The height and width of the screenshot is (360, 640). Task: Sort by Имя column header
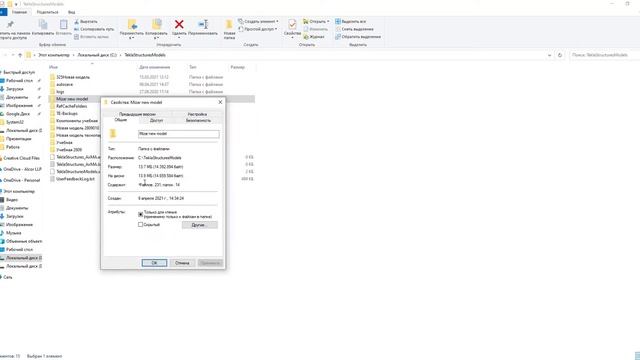[53, 67]
